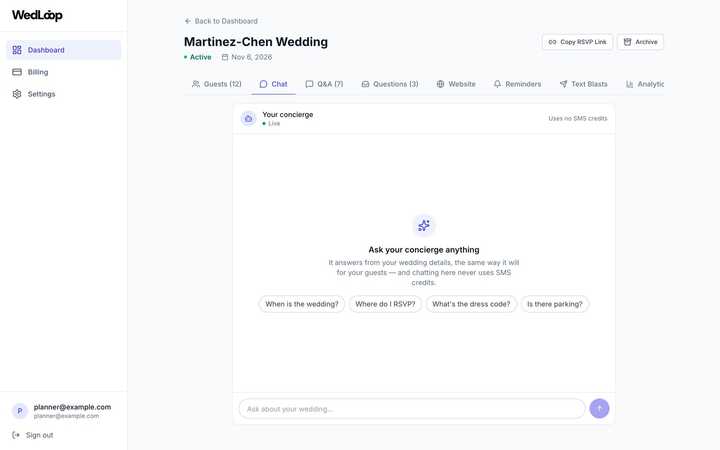Select the 'What's the dress code?' suggestion
The width and height of the screenshot is (720, 450).
471,304
